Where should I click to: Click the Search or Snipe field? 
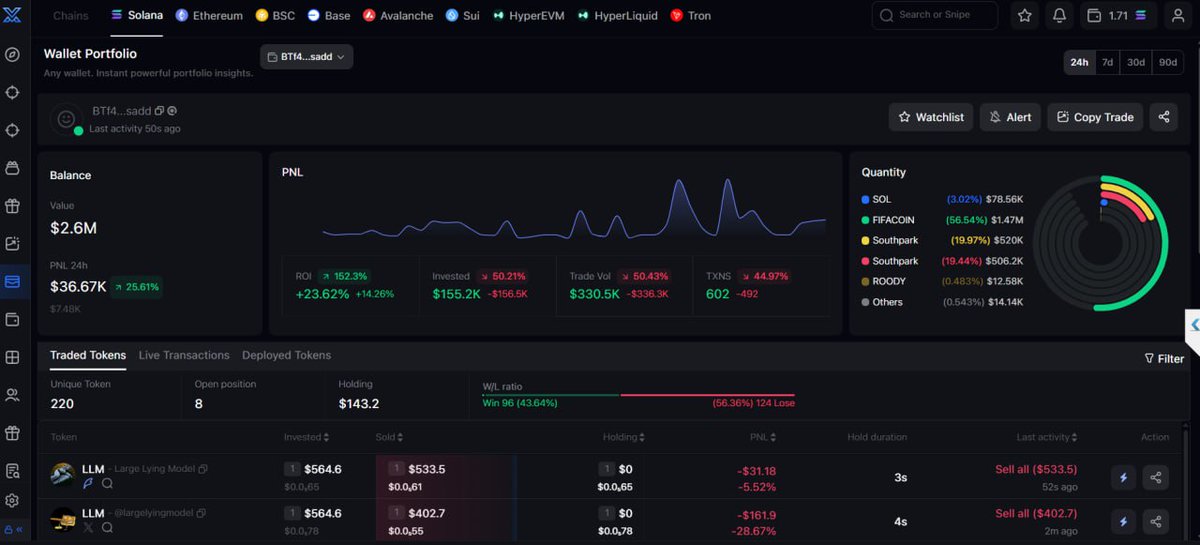tap(935, 15)
